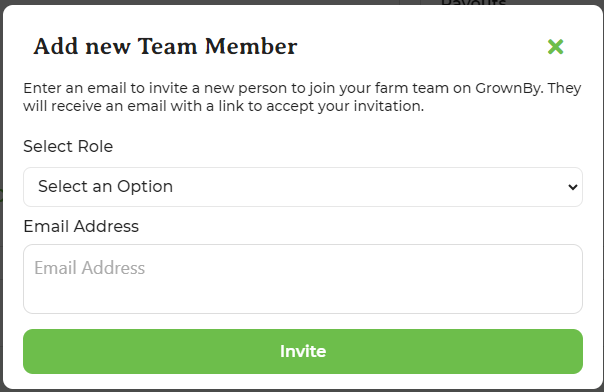Click the word 'Member' in the dialog title
The height and width of the screenshot is (392, 604).
click(x=251, y=47)
